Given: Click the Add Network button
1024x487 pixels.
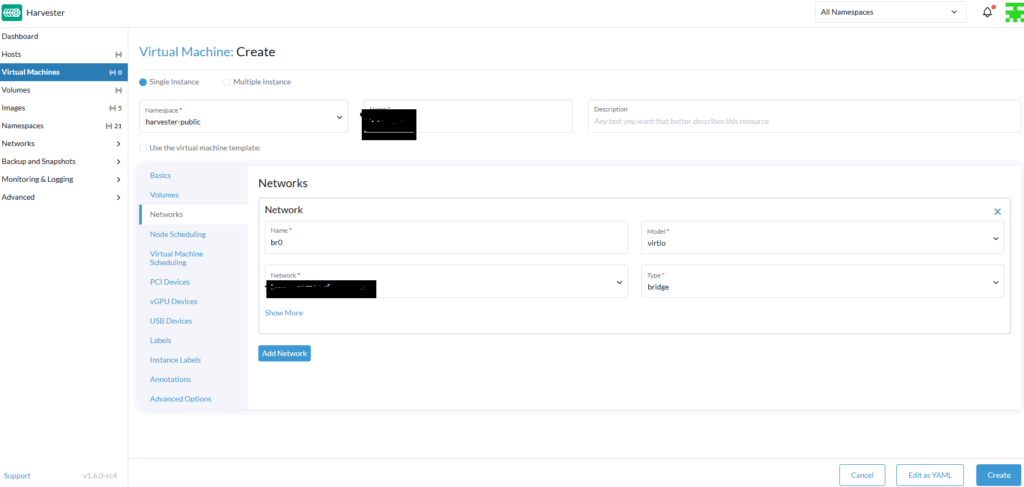Looking at the screenshot, I should (x=284, y=353).
